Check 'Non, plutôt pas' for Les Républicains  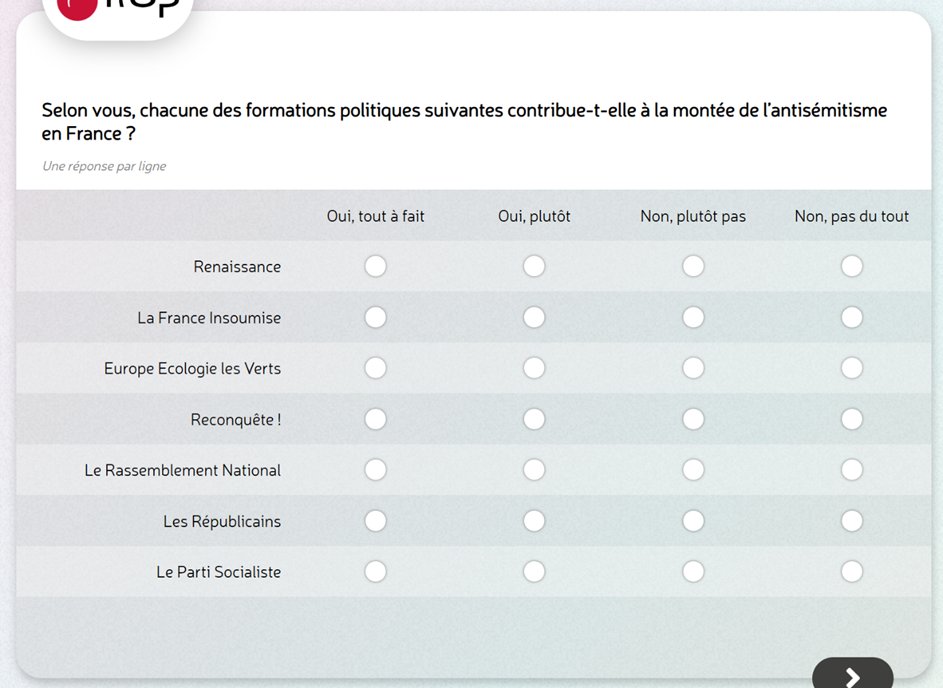[693, 521]
